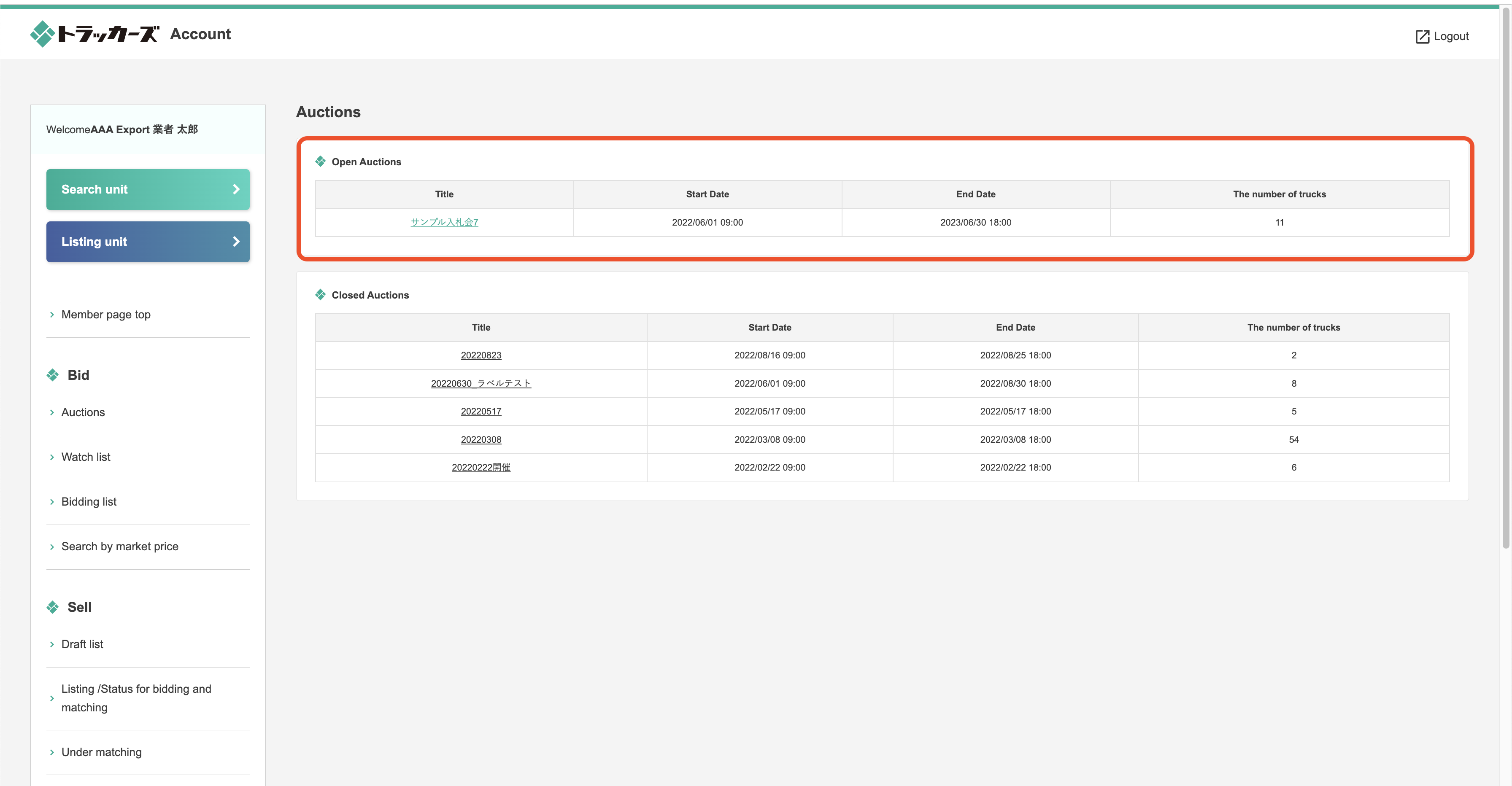
Task: Click the Truckers logo icon
Action: (42, 34)
